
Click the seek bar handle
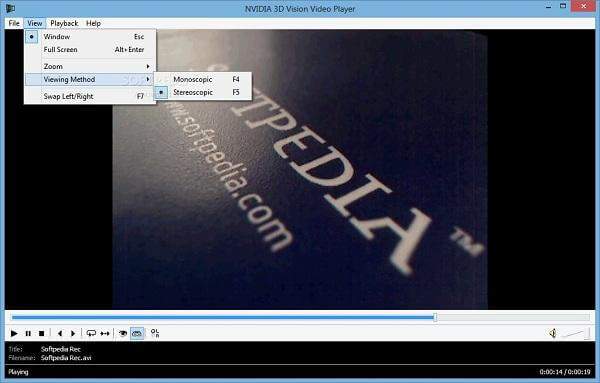point(435,317)
